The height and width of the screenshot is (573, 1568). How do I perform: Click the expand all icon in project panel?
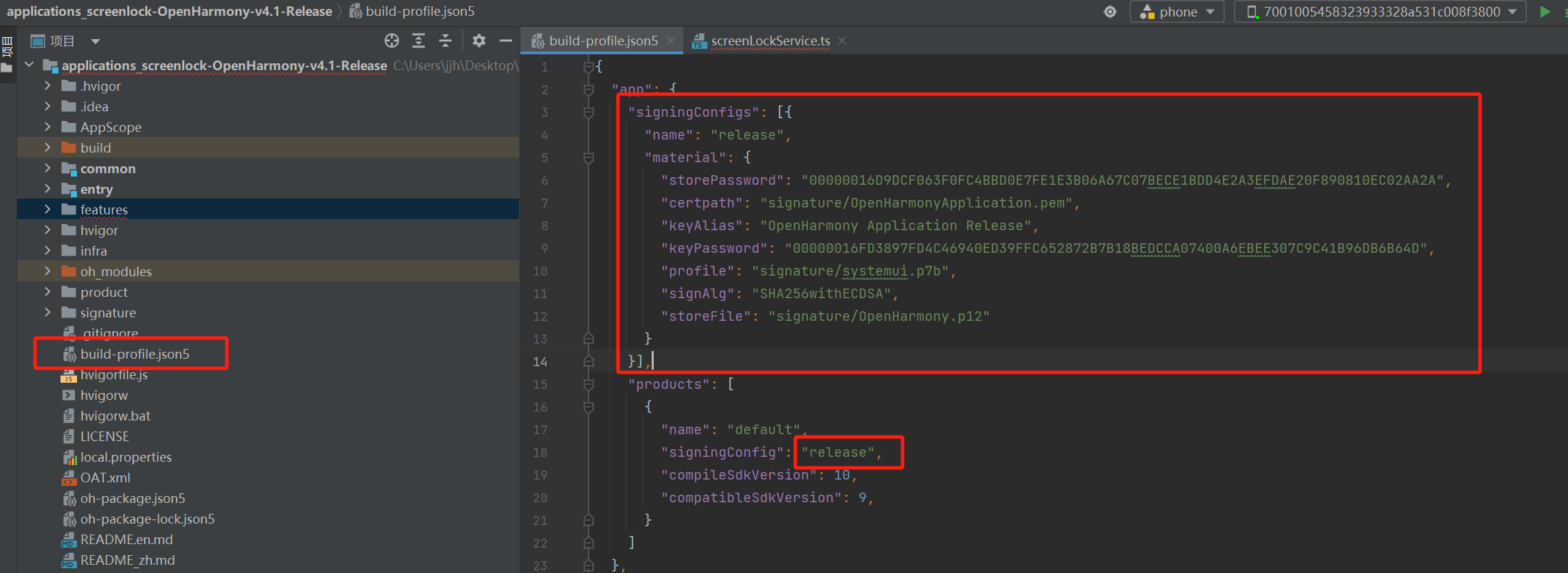tap(419, 41)
